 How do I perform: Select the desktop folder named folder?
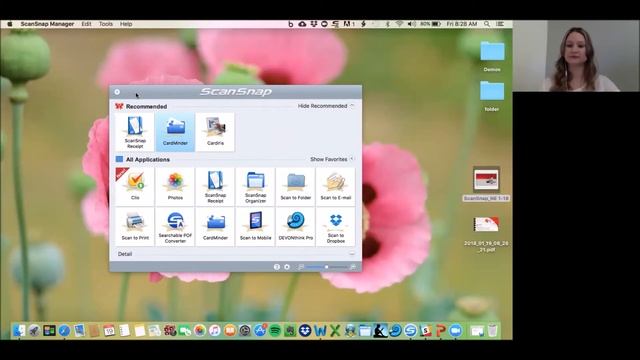[492, 96]
